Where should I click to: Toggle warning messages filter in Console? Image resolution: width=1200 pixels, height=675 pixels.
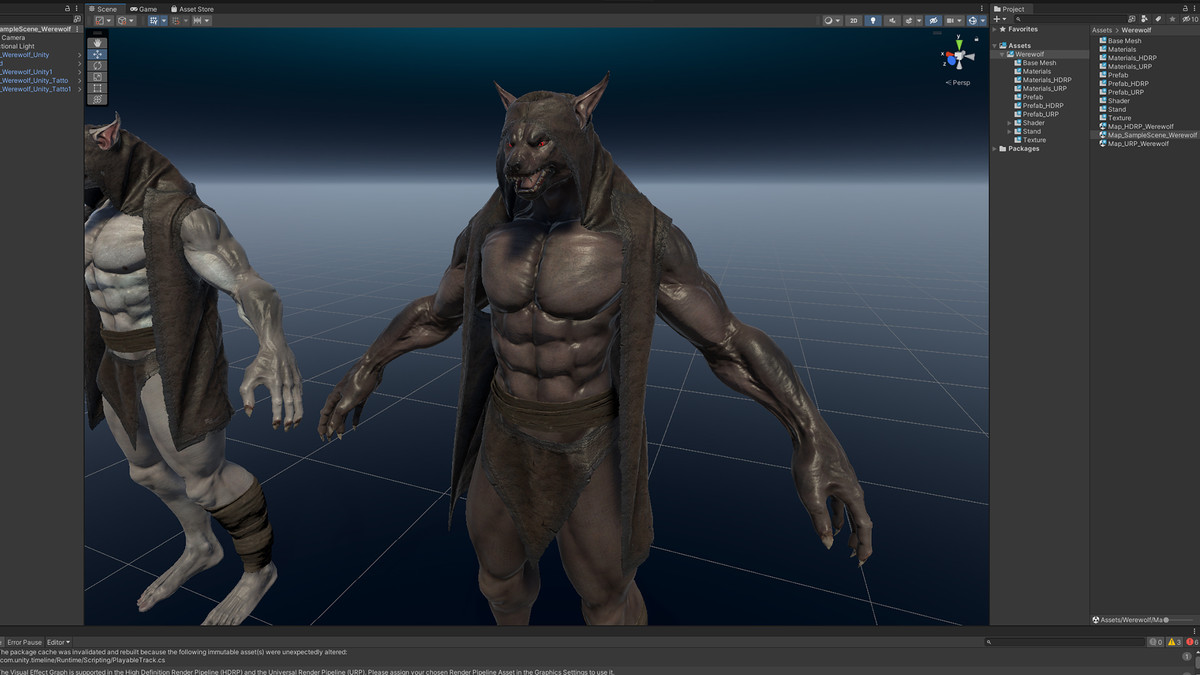1175,642
